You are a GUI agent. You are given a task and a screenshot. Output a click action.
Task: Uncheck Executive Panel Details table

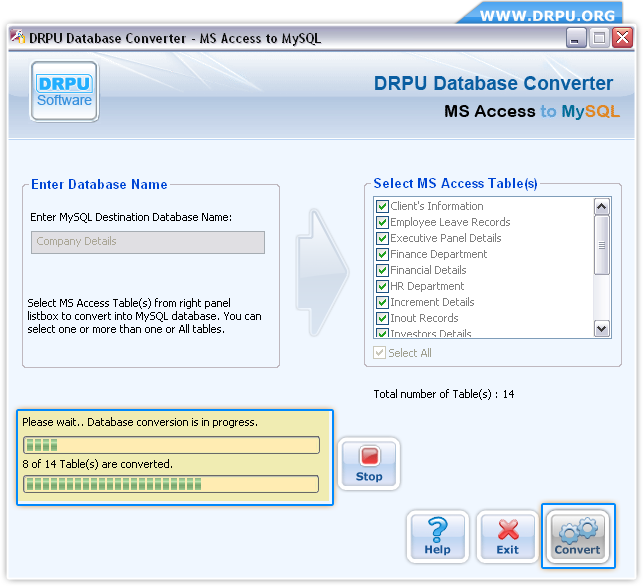click(382, 238)
